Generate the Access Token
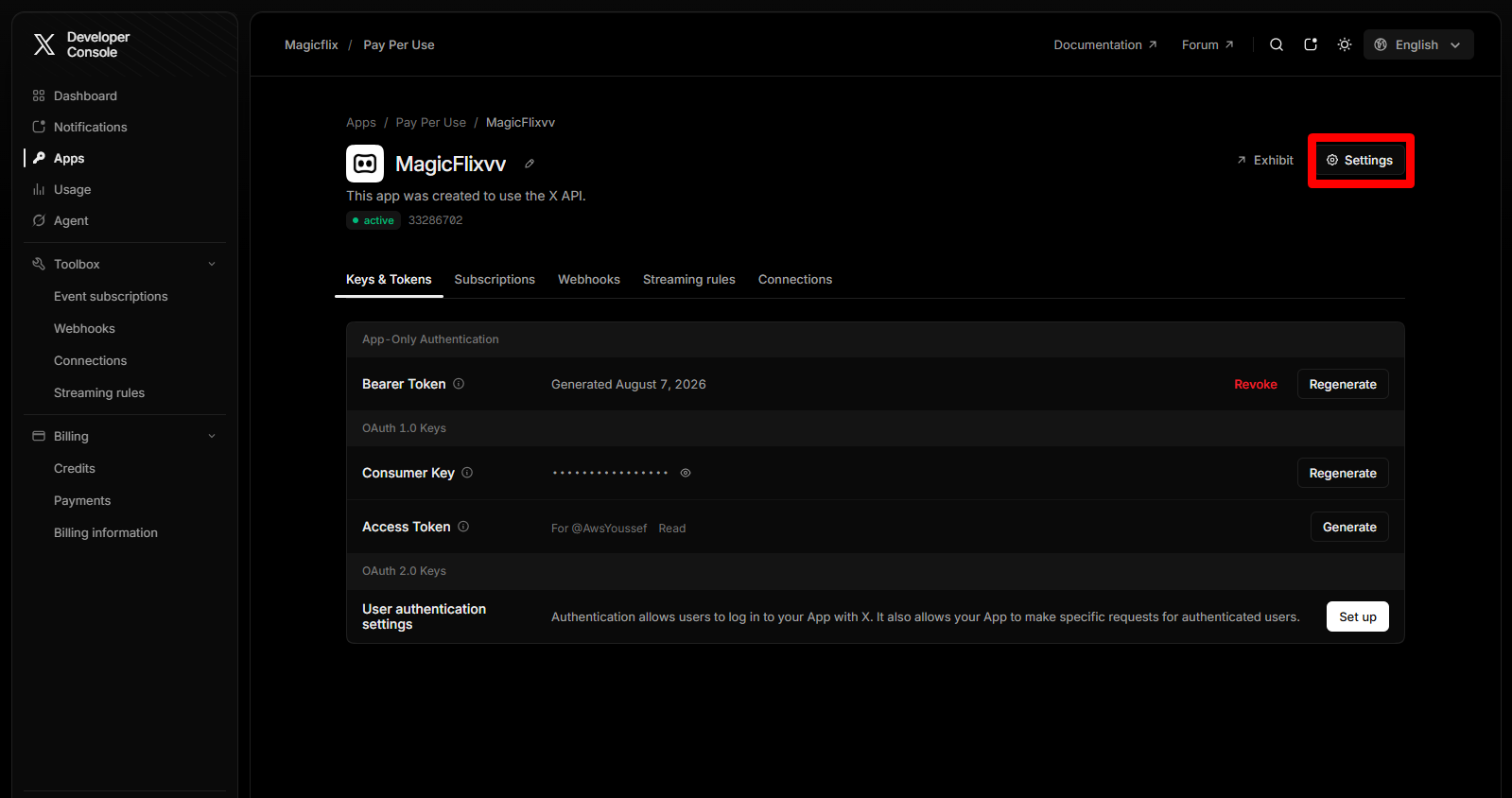This screenshot has height=798, width=1512. [1349, 527]
